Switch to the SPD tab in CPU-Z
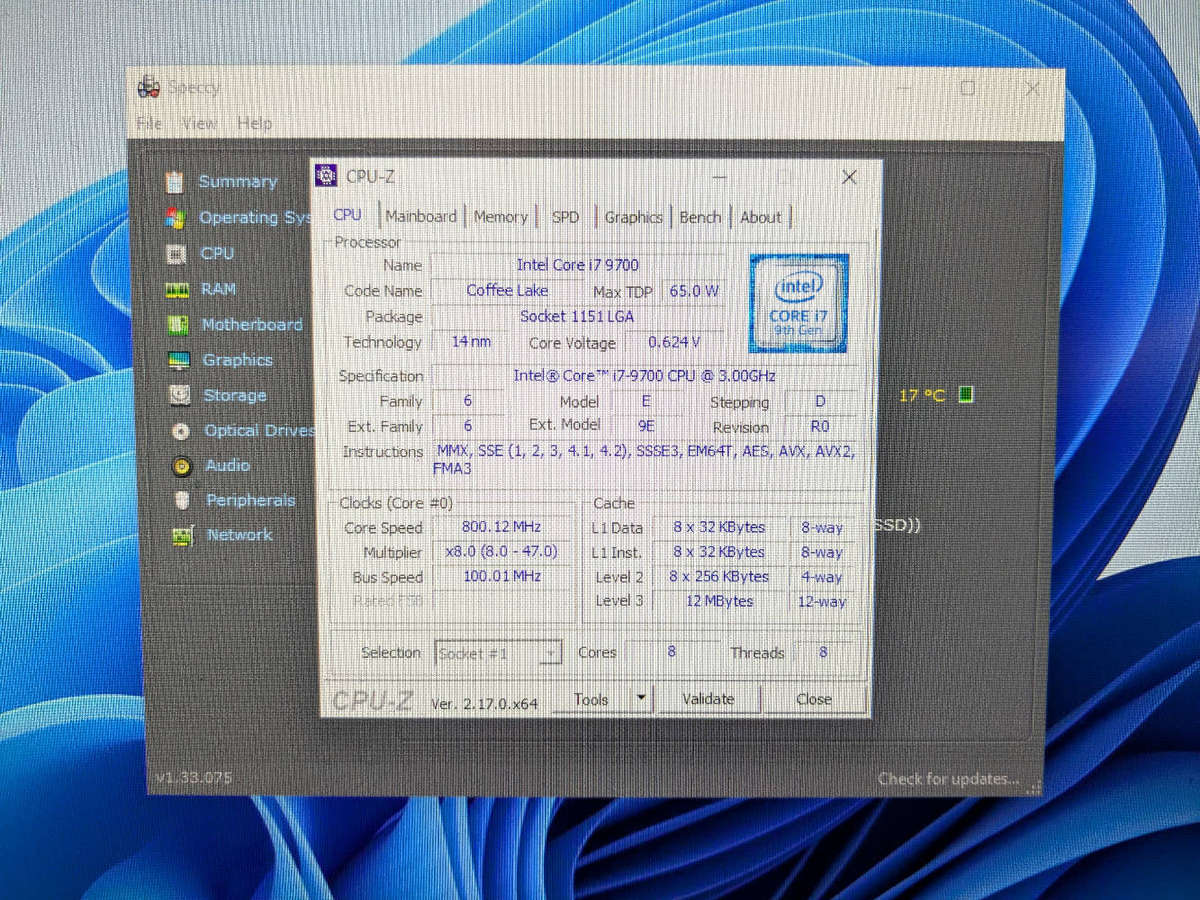 coord(566,217)
